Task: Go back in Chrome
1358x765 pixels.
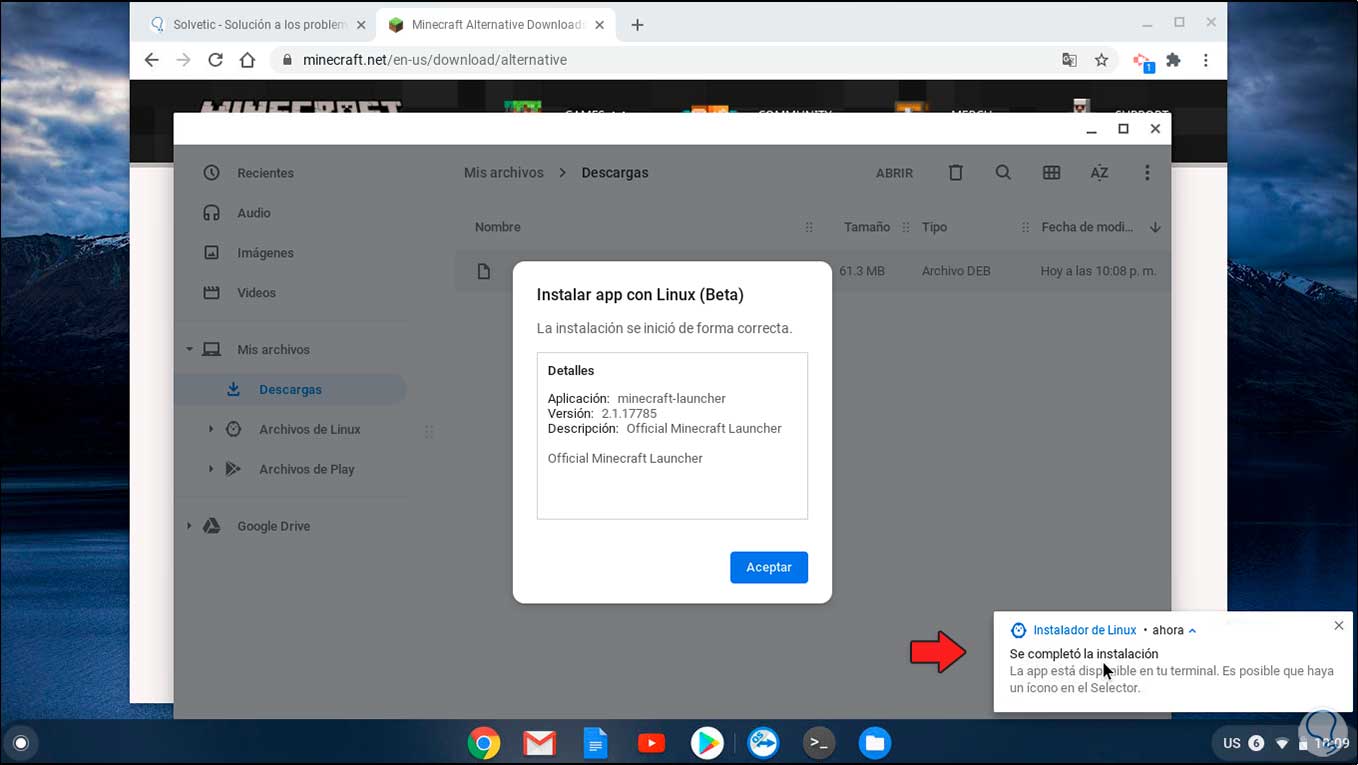Action: pyautogui.click(x=152, y=60)
